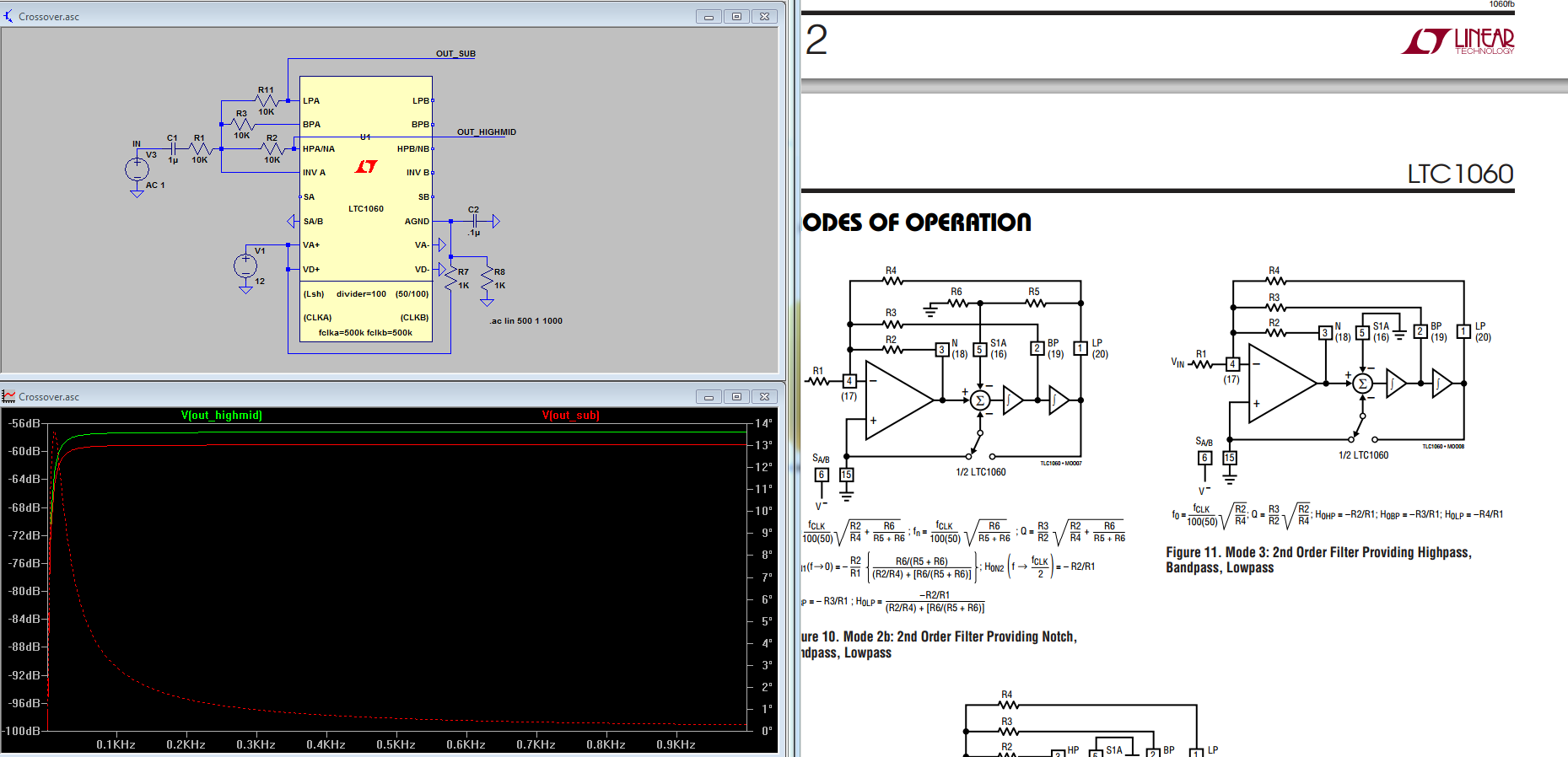Image resolution: width=1568 pixels, height=757 pixels.
Task: Click the V3 AC voltage source symbol
Action: coord(137,169)
